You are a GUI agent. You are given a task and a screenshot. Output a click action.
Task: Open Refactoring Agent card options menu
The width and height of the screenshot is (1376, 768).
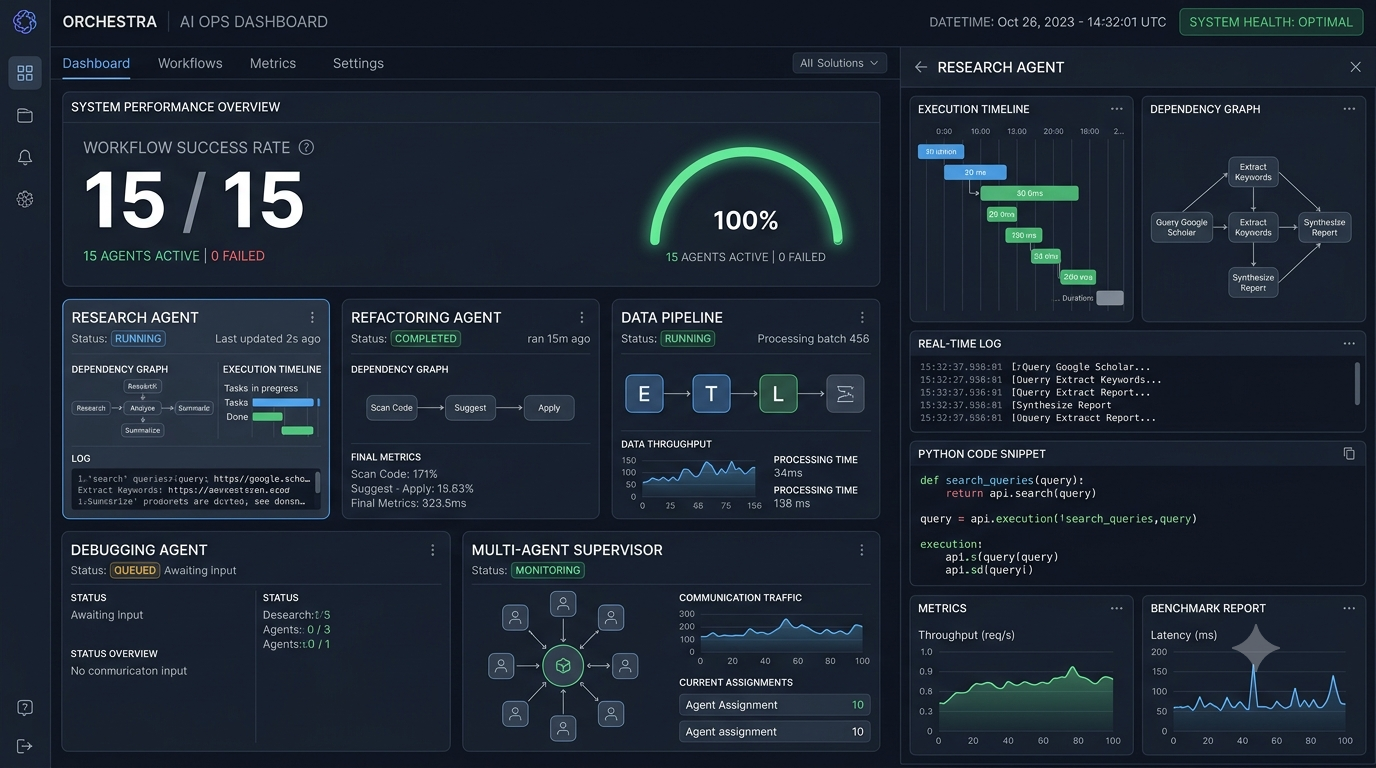(x=582, y=317)
